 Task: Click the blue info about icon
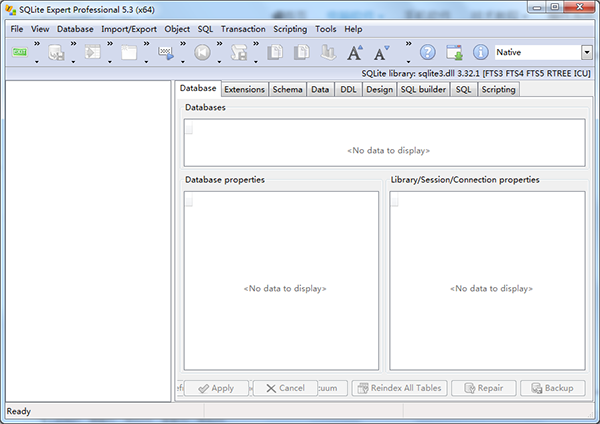(480, 52)
